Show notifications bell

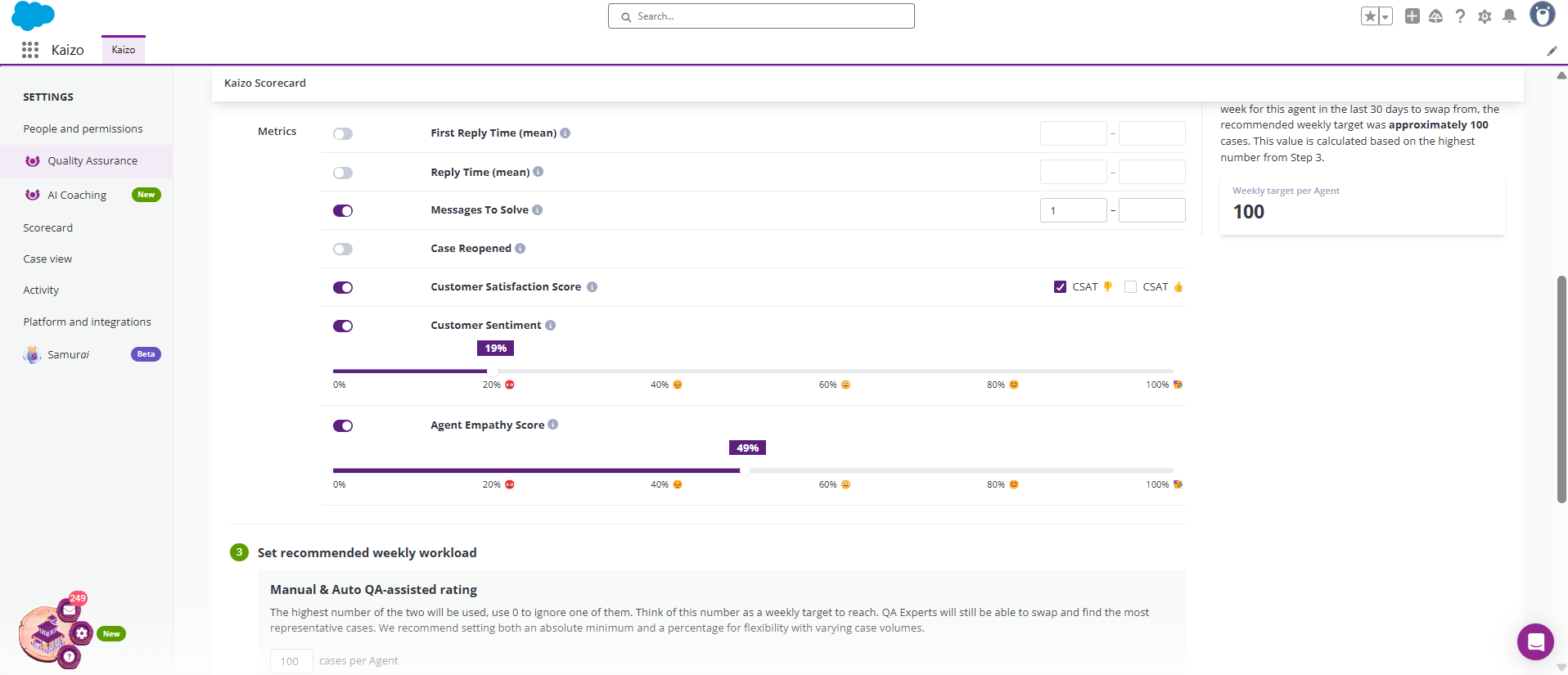1510,16
